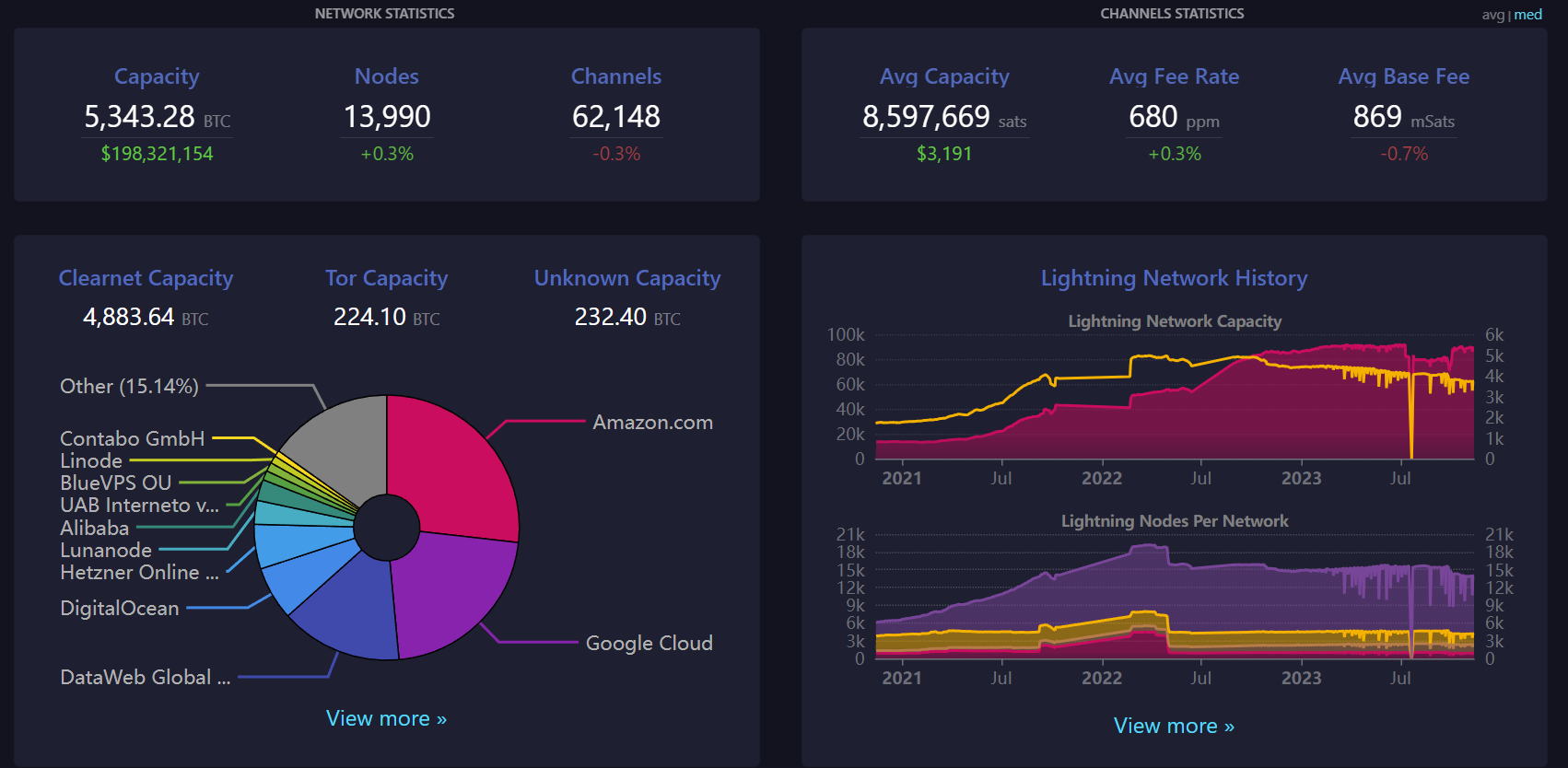The image size is (1568, 768).
Task: Click the Google Cloud pie chart label
Action: click(649, 643)
